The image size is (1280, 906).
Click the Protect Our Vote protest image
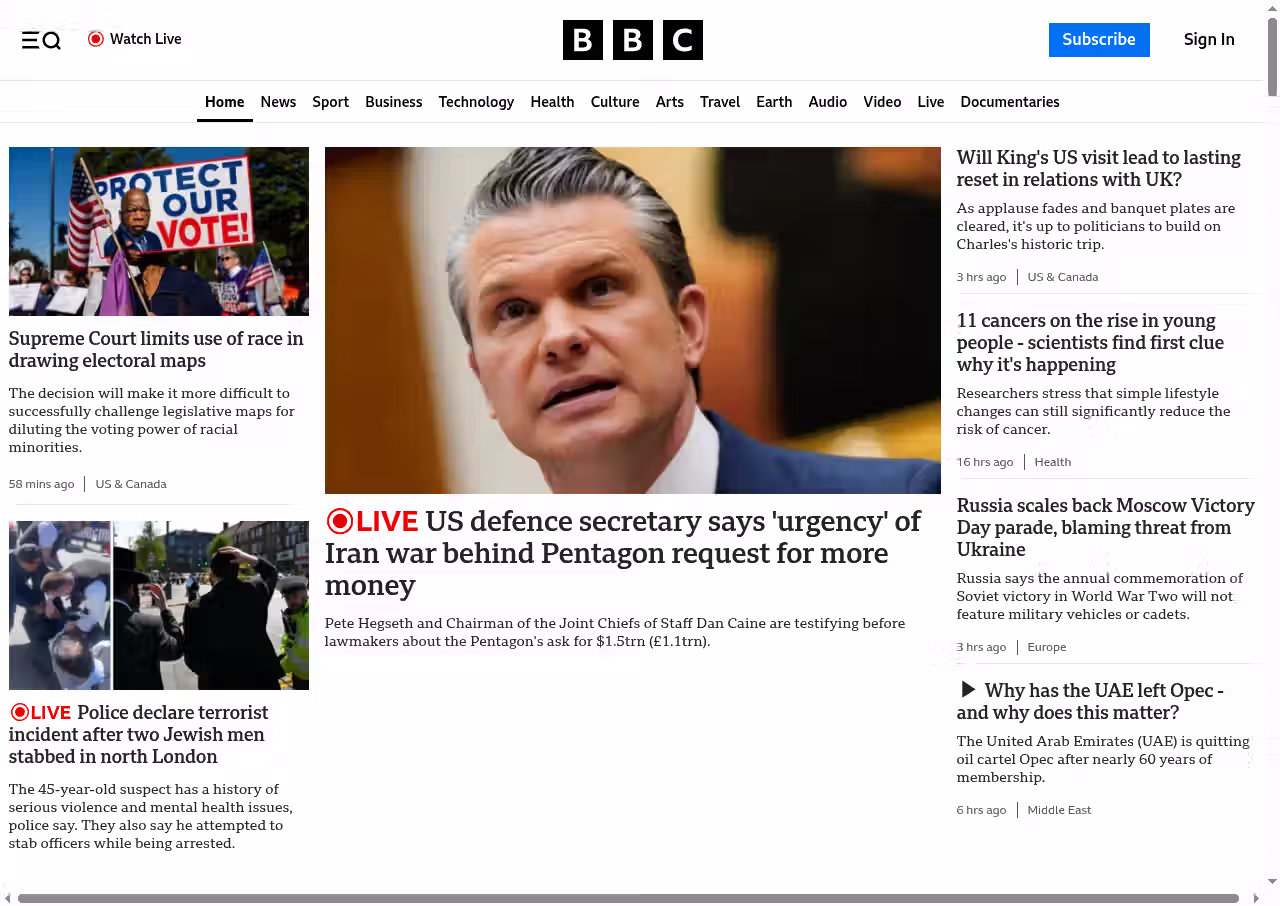click(159, 231)
